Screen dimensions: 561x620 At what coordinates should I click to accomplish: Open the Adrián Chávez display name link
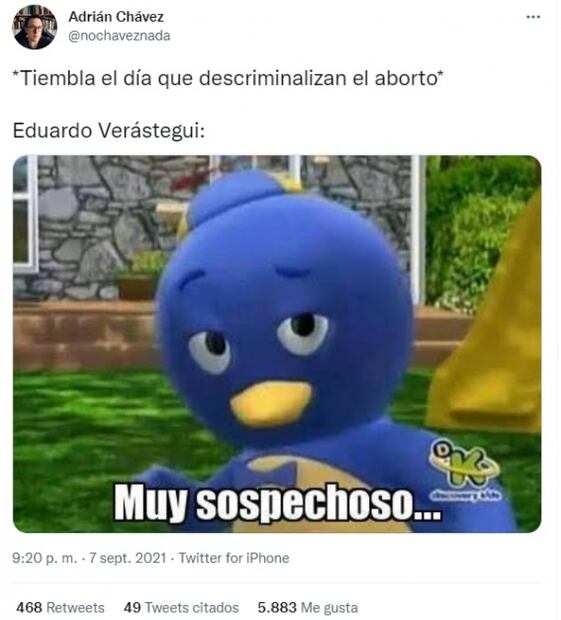coord(116,17)
